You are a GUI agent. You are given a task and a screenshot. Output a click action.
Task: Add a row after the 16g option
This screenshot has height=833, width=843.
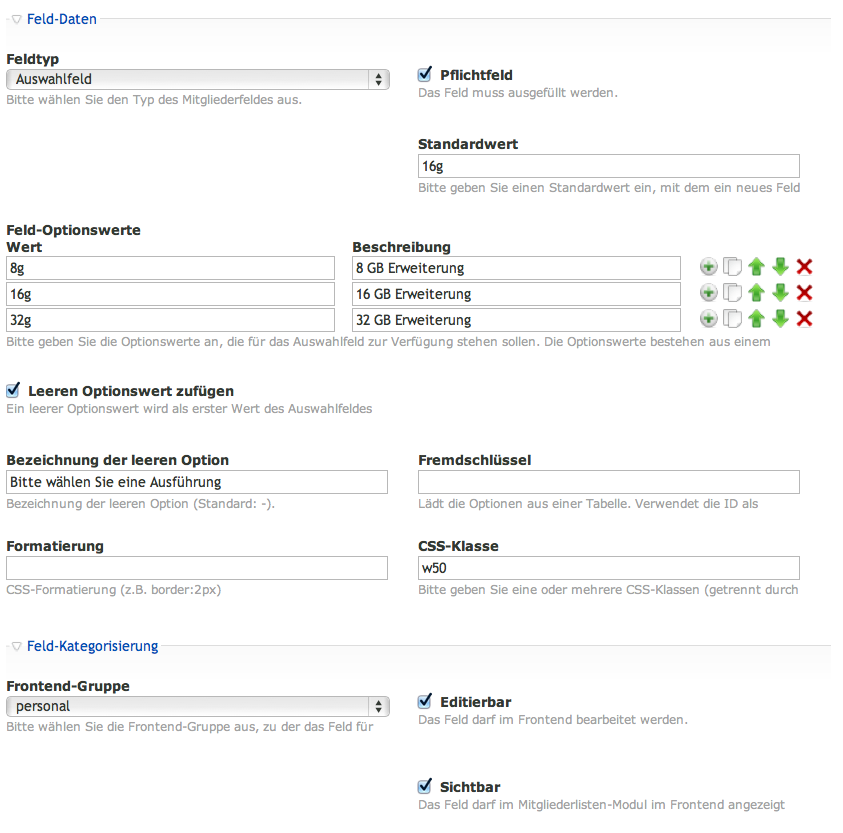pyautogui.click(x=708, y=293)
